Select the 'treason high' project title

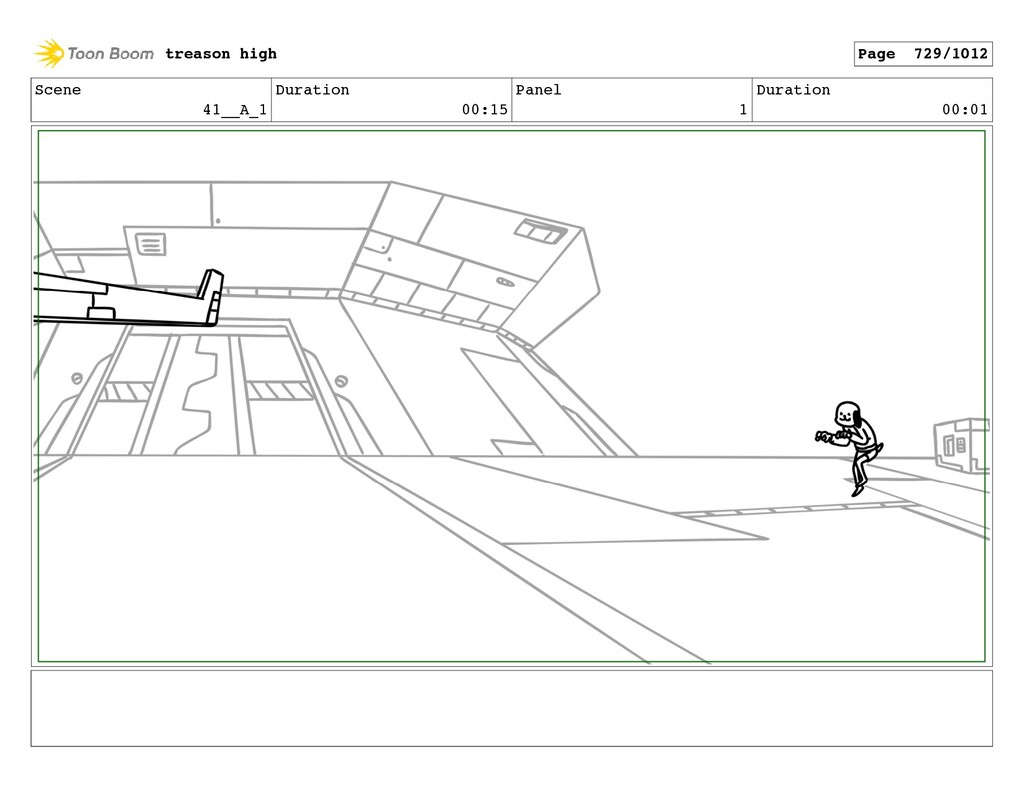click(221, 54)
